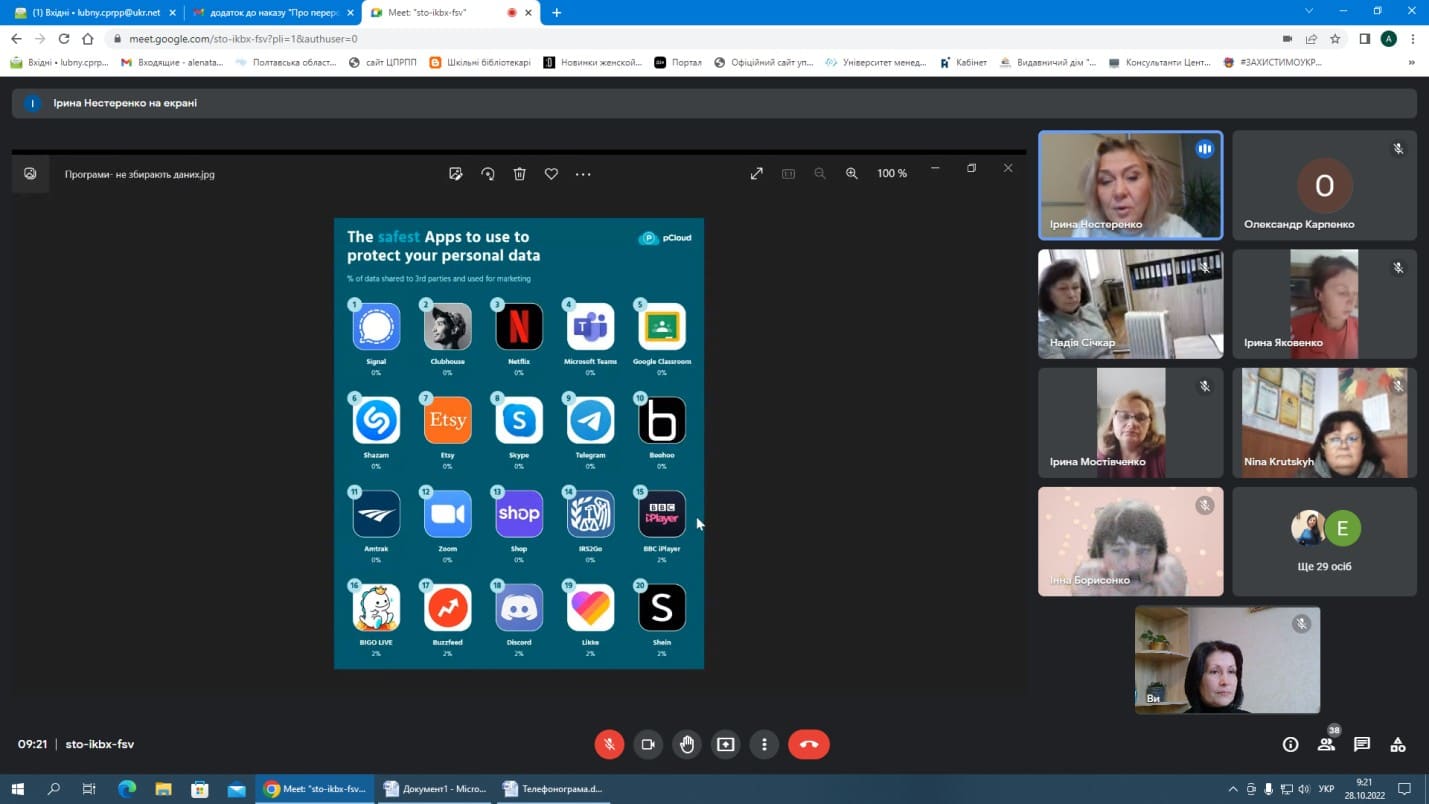Open volume control in system tray
Screen dimensions: 1429x804
pyautogui.click(x=1303, y=789)
